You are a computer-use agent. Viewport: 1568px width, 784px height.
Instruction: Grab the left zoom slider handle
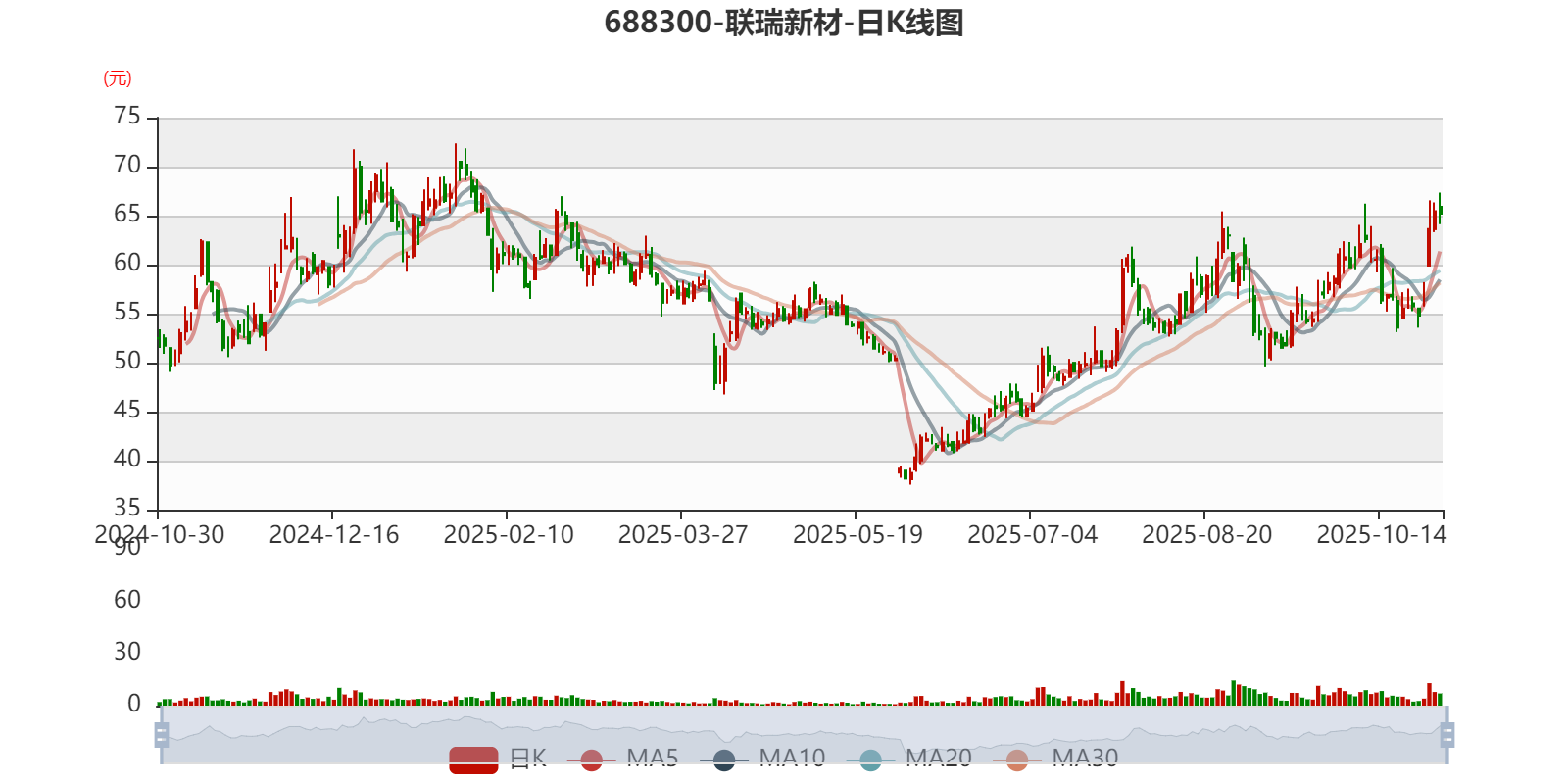162,735
